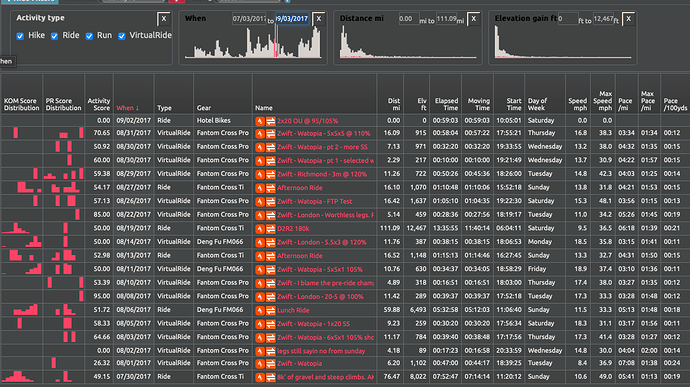The image size is (690, 387).
Task: Edit the When start date 07/03/2017
Action: (249, 19)
